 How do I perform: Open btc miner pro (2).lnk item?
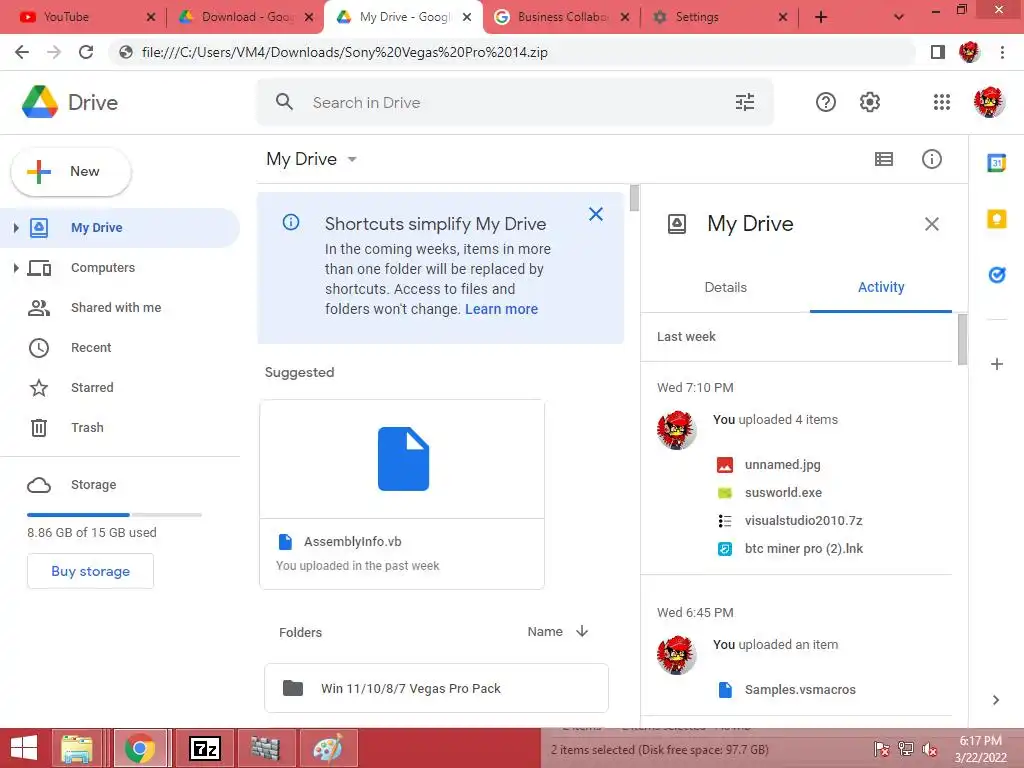[803, 549]
